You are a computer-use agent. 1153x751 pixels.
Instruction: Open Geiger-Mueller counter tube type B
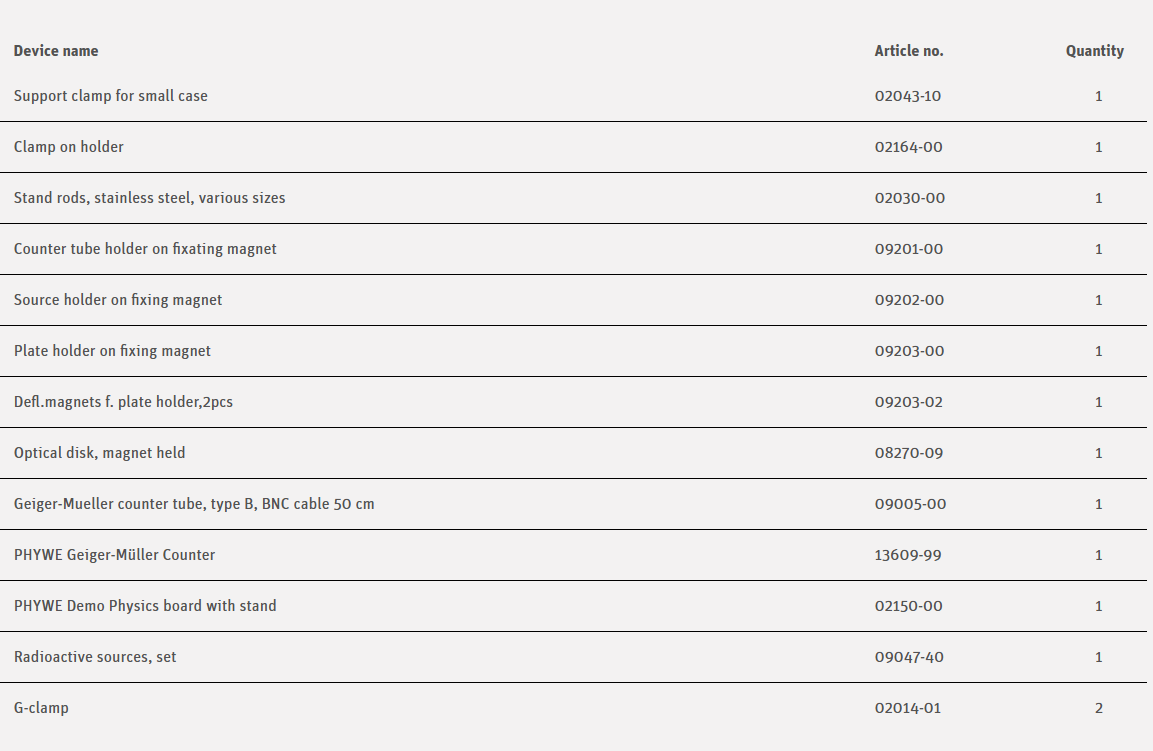[x=194, y=504]
